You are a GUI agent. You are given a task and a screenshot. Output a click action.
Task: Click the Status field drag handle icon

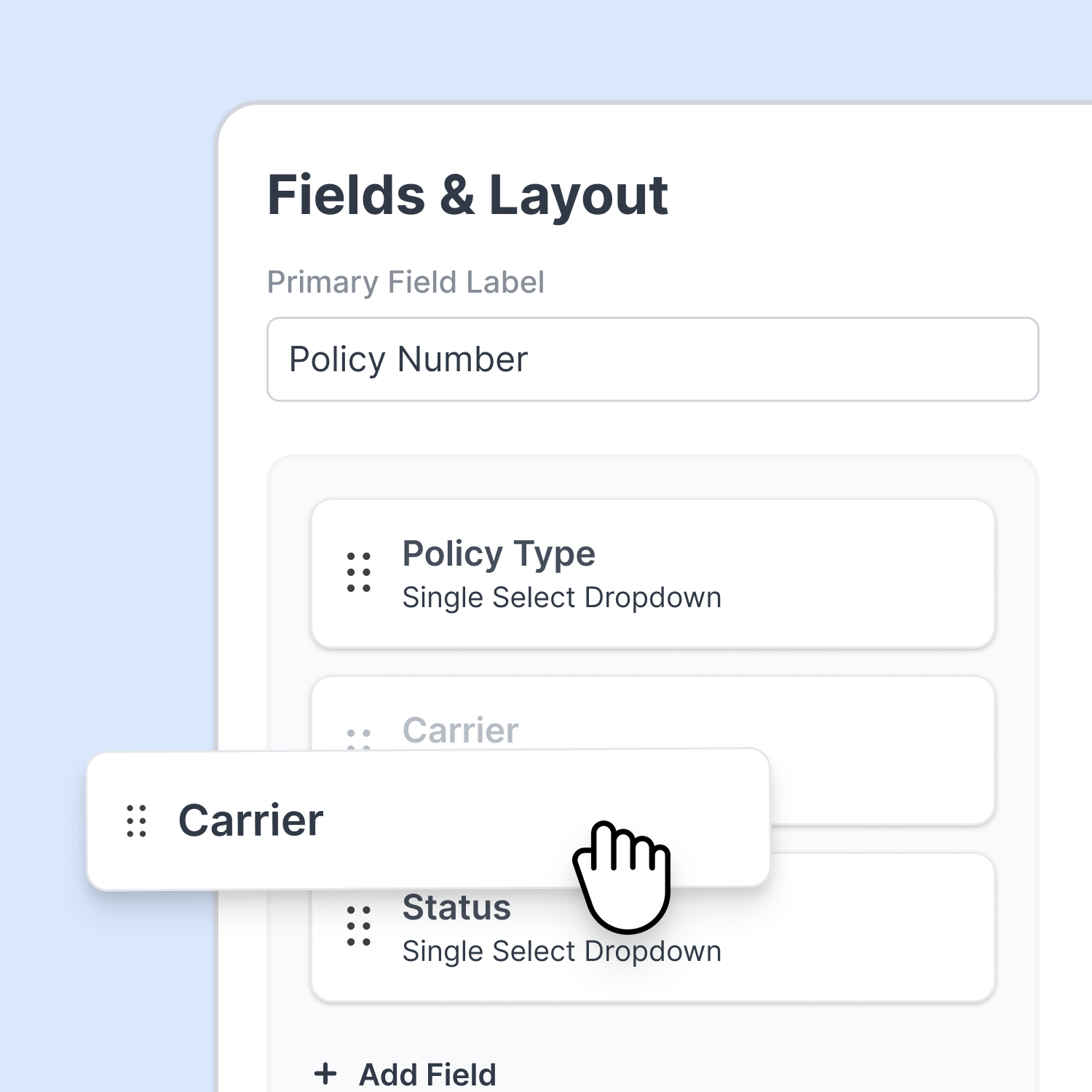[x=358, y=926]
